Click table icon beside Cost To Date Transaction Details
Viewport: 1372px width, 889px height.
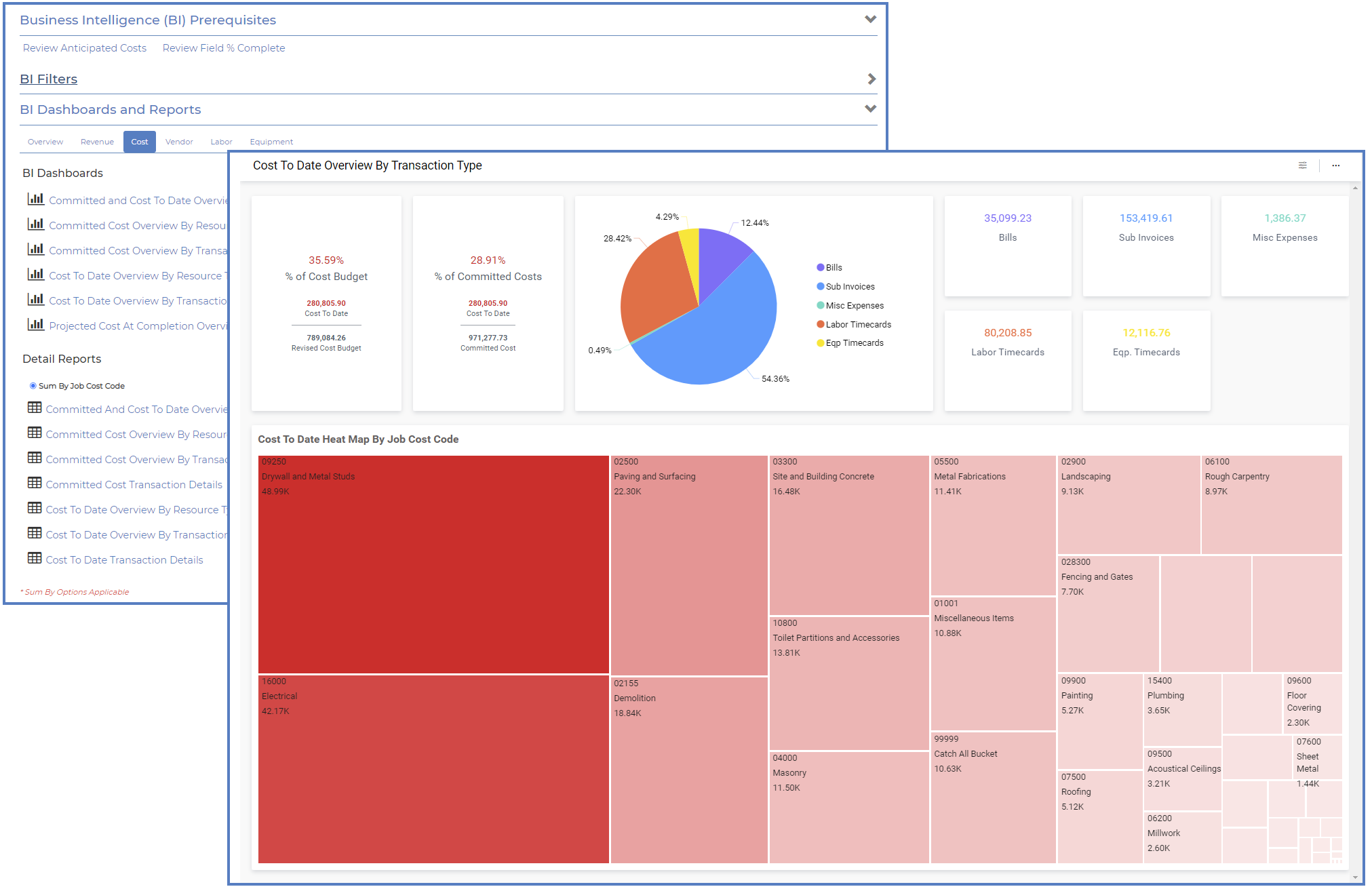[x=35, y=558]
